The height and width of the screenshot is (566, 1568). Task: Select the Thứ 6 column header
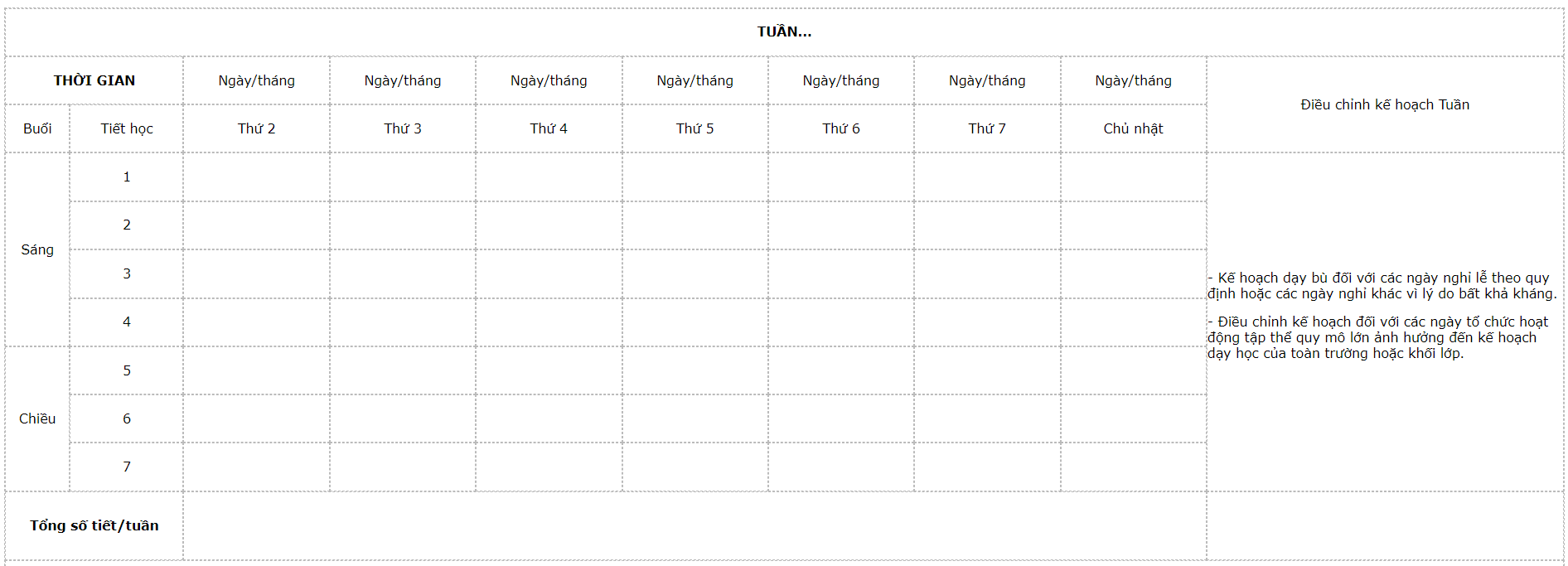[841, 128]
